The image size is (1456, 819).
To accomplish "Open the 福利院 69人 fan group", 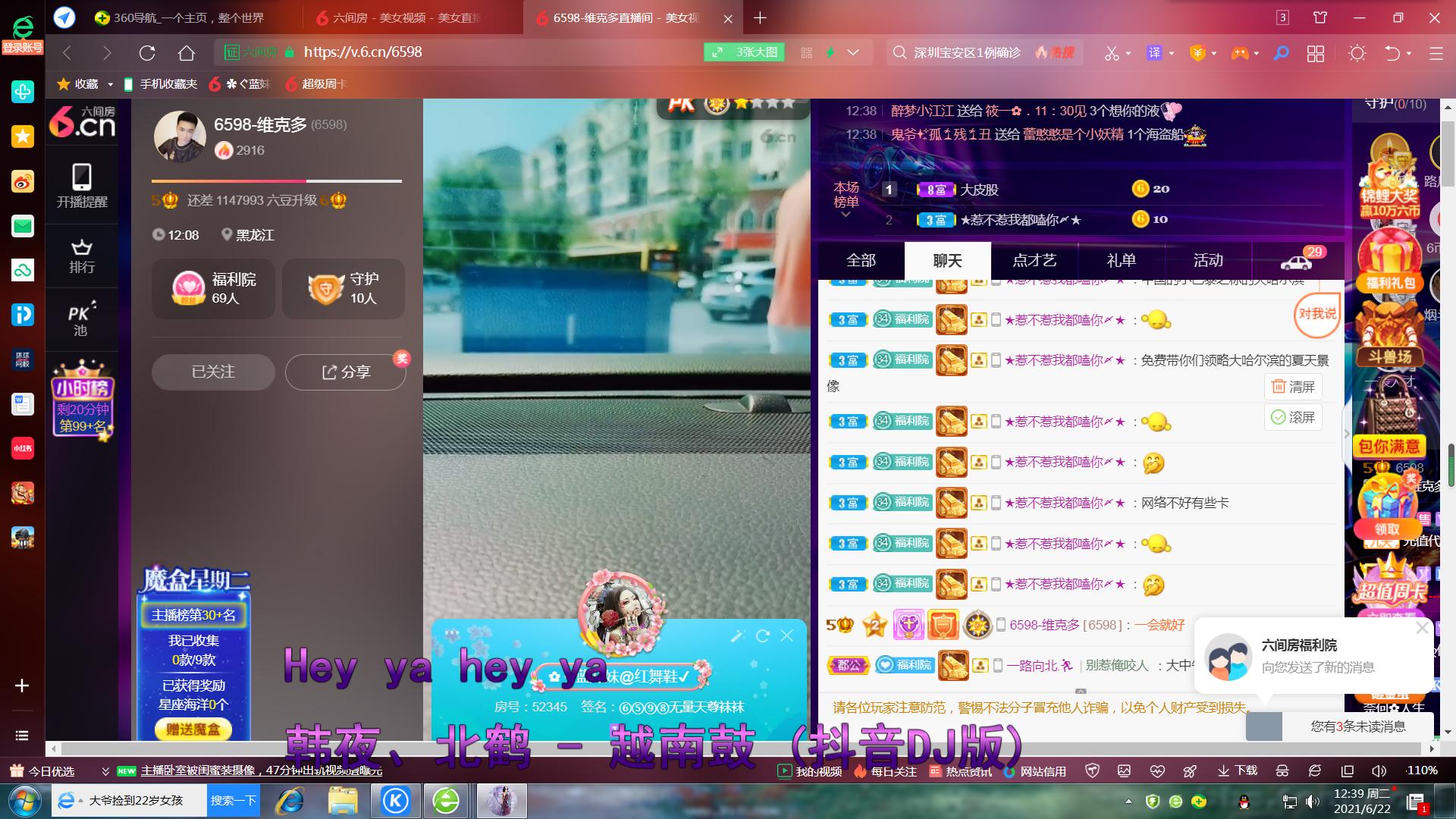I will (x=213, y=288).
